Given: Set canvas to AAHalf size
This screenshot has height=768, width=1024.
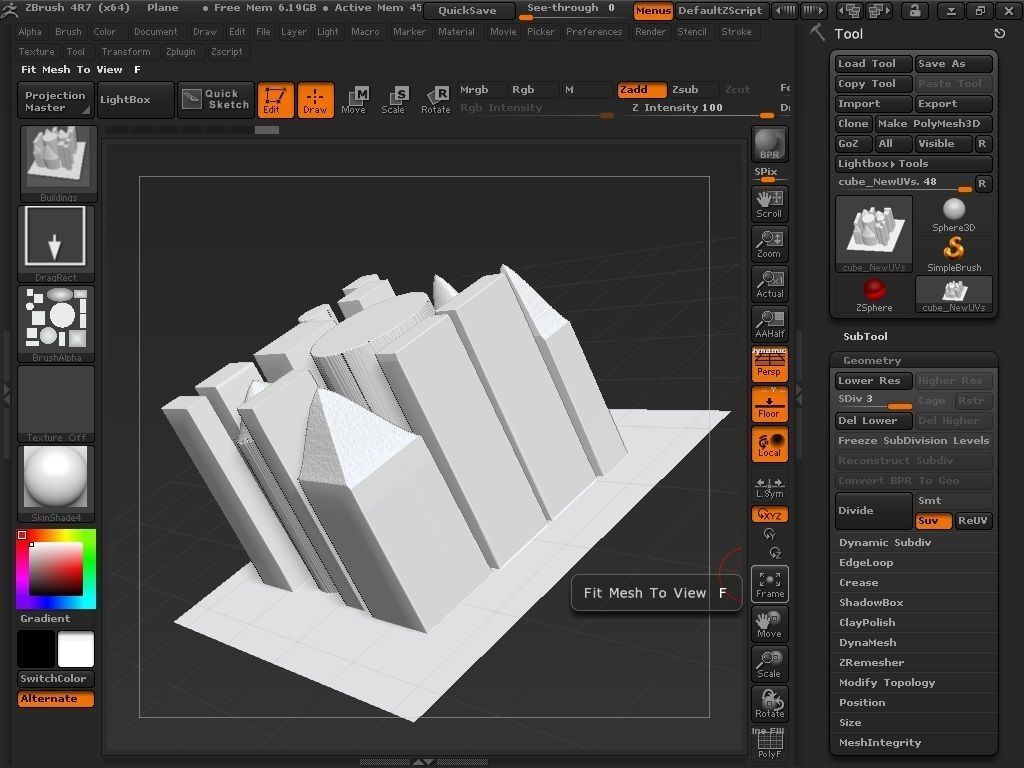Looking at the screenshot, I should (769, 324).
